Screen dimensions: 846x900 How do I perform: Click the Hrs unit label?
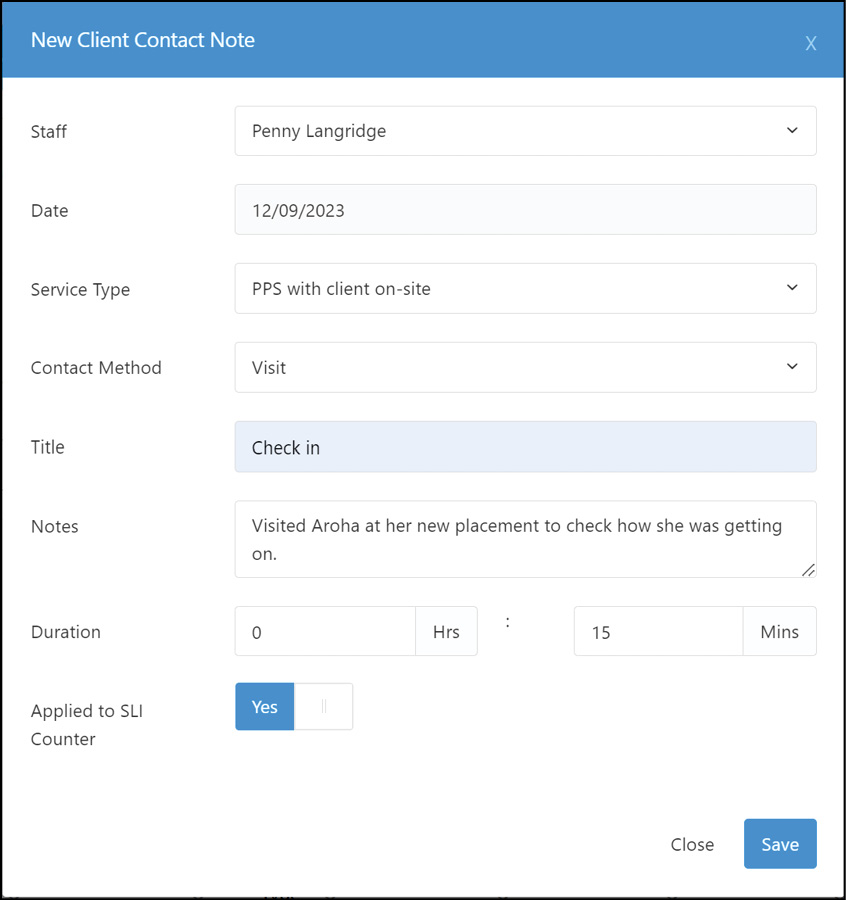point(446,631)
